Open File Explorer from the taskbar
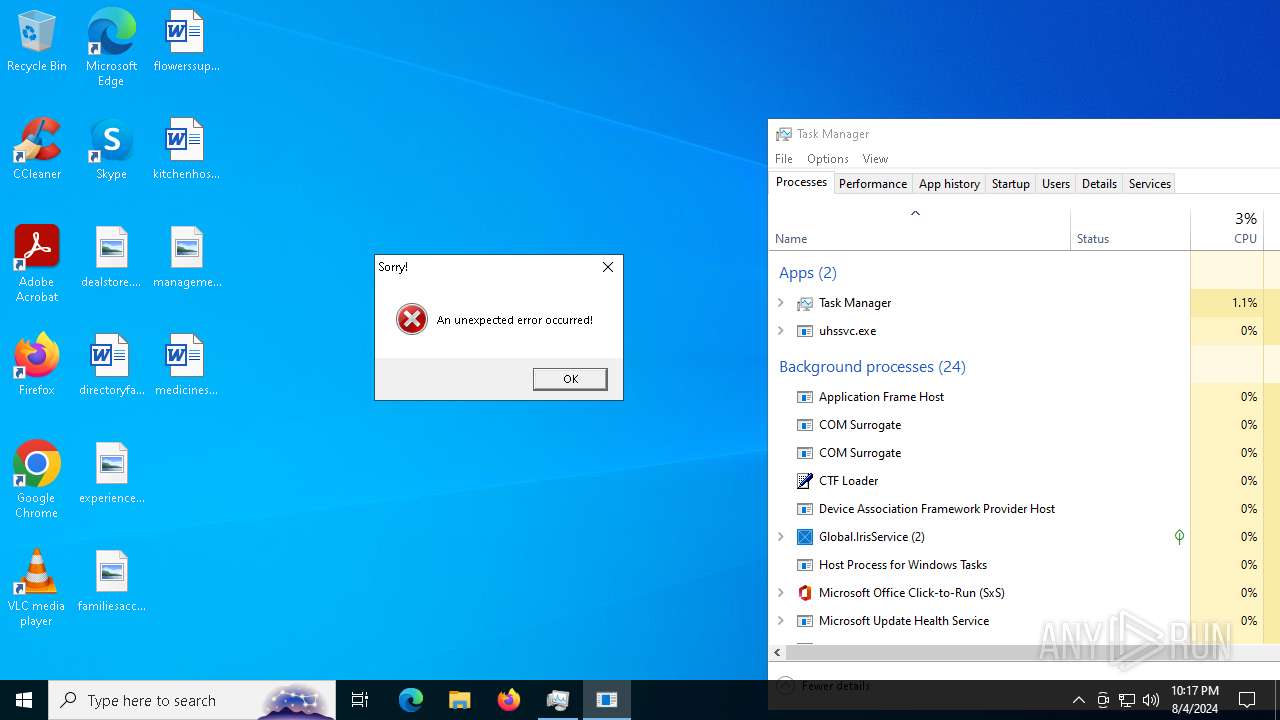This screenshot has width=1280, height=720. pyautogui.click(x=459, y=700)
